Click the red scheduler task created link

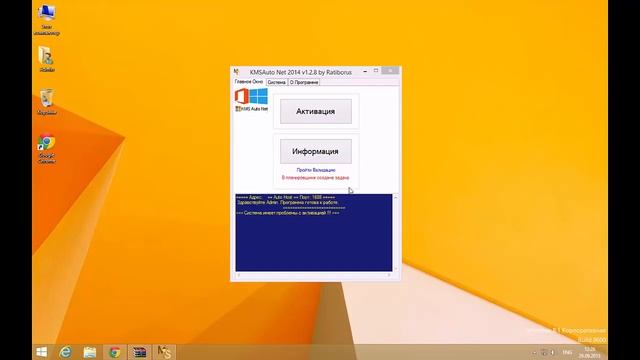point(316,178)
